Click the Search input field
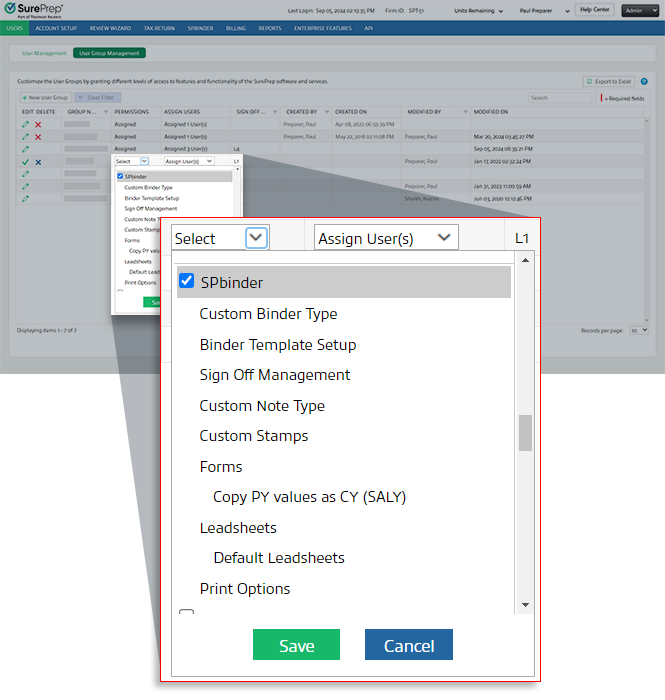665x700 pixels. coord(560,98)
